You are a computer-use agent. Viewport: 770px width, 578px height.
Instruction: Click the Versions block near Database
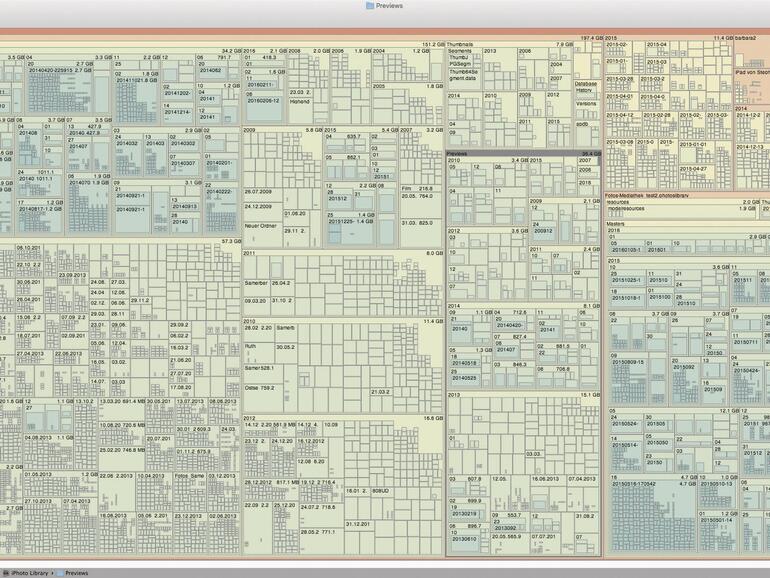click(x=586, y=104)
